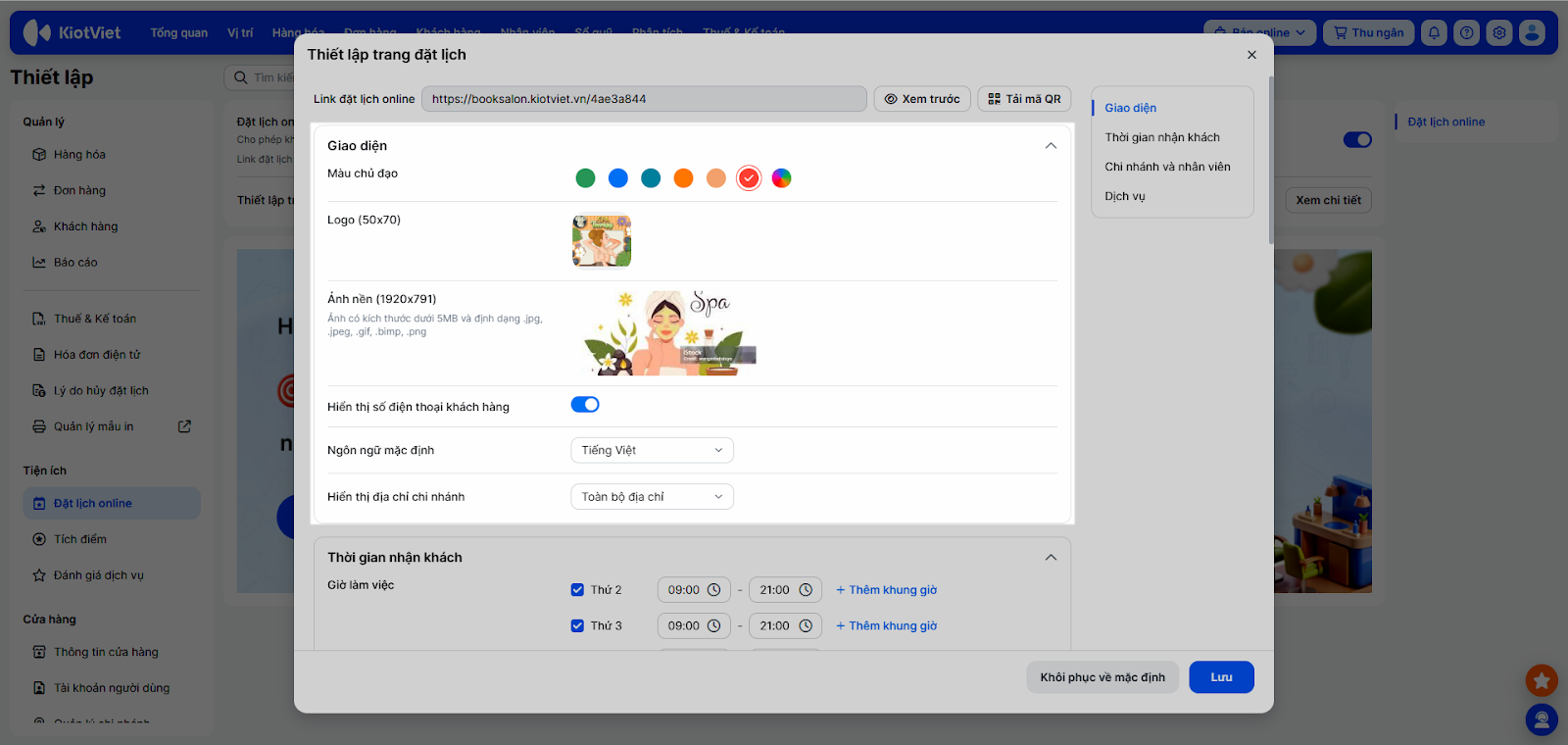Toggle Hiển thị số điện thoại khách hàng
The image size is (1568, 745).
pos(585,405)
